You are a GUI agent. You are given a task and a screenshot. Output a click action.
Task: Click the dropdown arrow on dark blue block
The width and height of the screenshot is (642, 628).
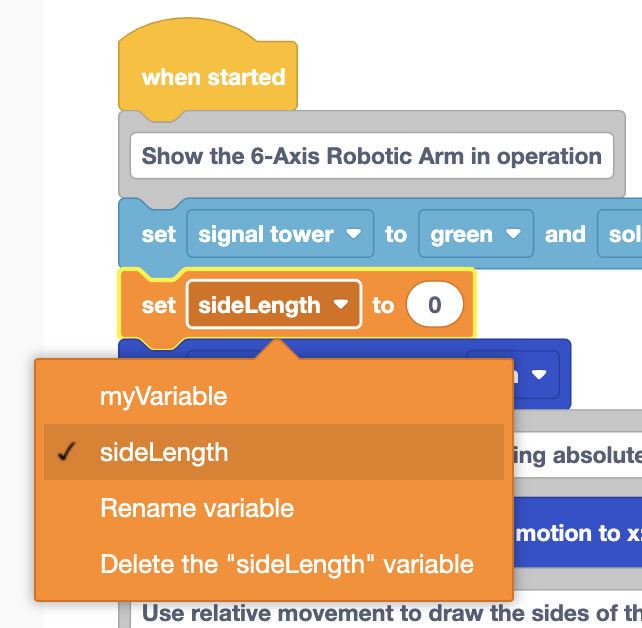tap(539, 374)
